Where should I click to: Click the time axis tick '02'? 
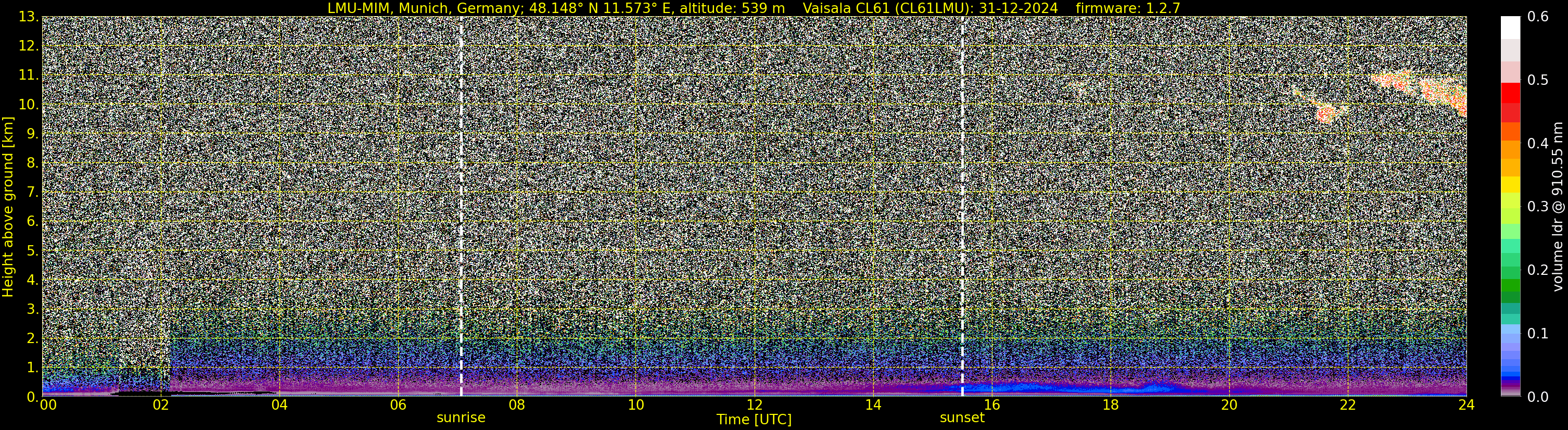point(160,405)
